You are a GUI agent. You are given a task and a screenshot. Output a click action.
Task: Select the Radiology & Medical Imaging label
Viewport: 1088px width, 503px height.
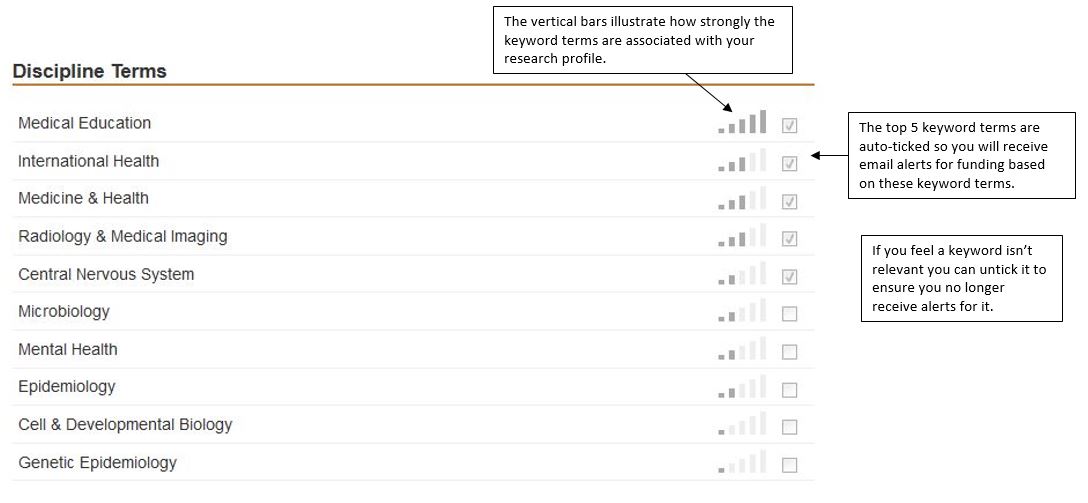coord(122,236)
